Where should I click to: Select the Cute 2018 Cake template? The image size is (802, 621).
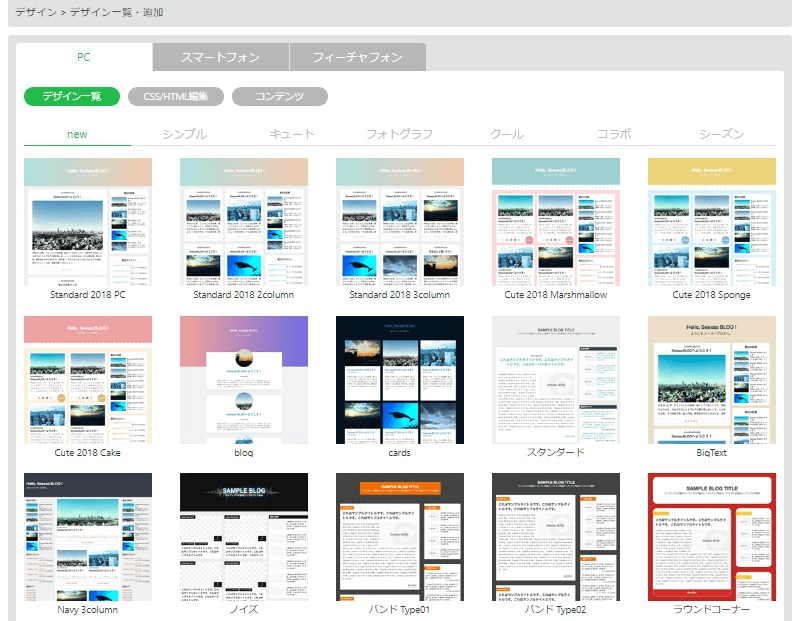pyautogui.click(x=88, y=380)
